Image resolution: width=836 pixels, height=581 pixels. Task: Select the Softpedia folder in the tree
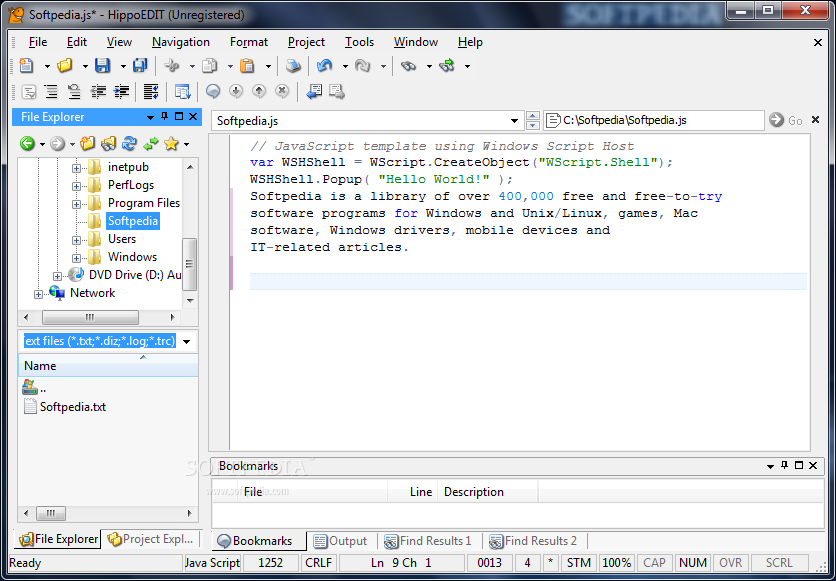(x=133, y=221)
